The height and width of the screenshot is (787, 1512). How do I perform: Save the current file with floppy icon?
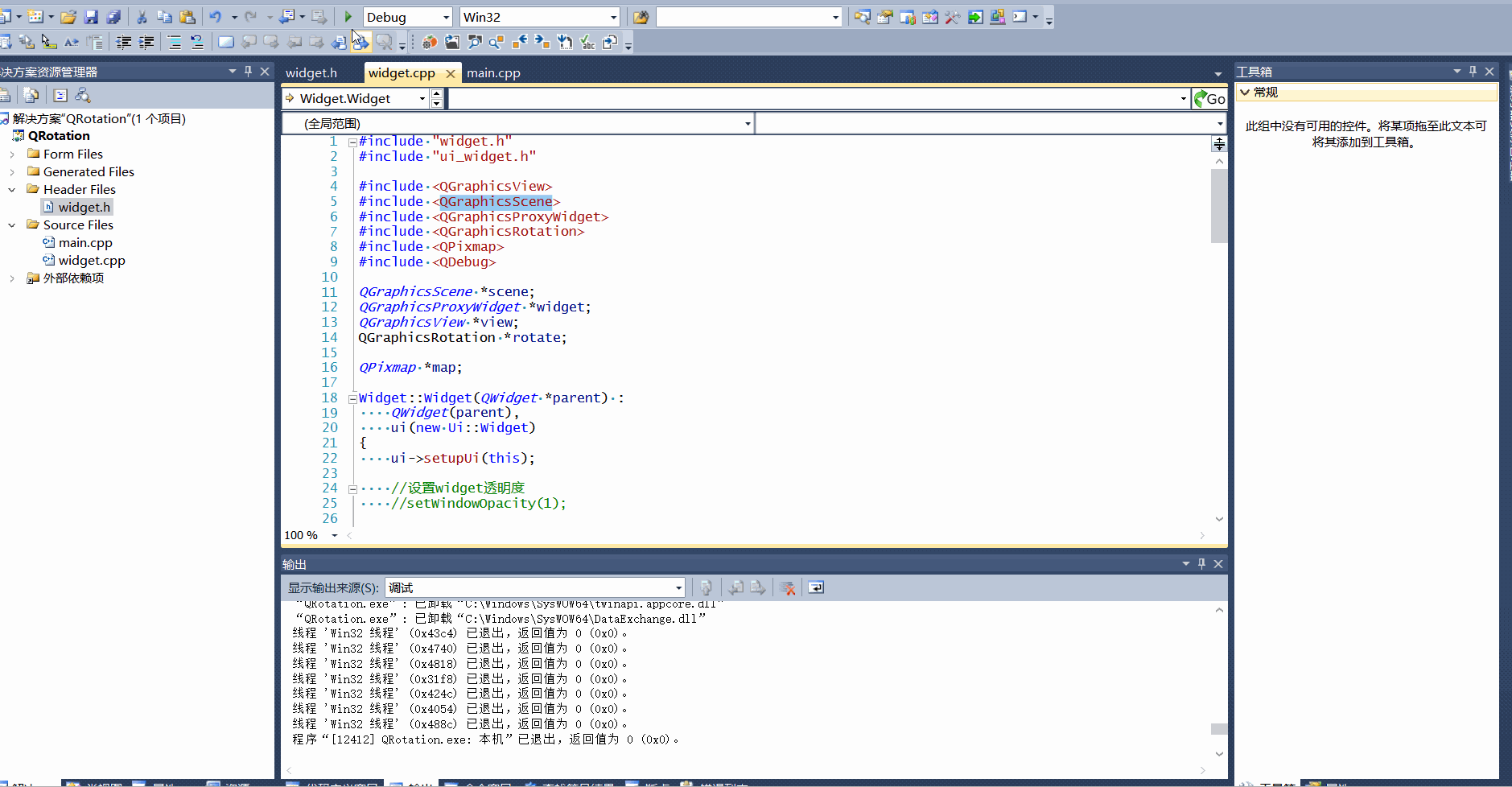point(91,17)
